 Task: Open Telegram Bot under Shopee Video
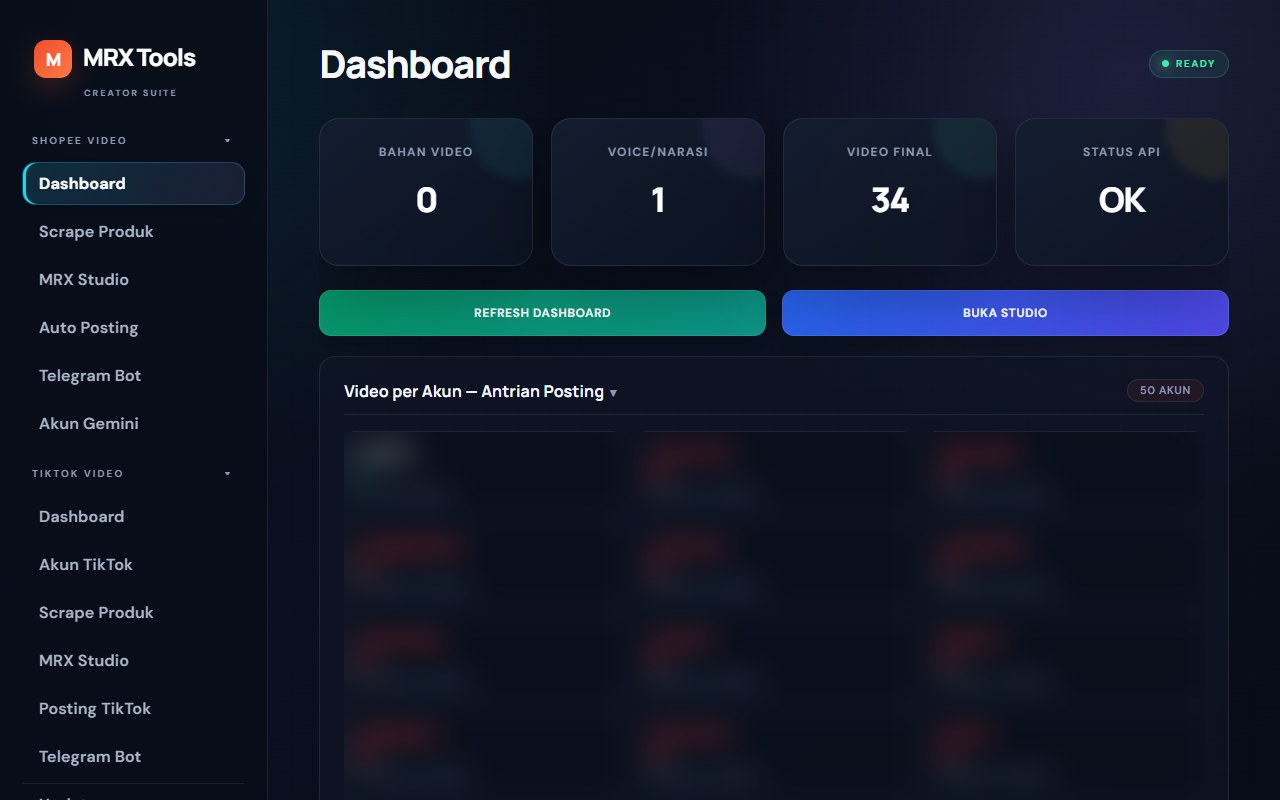click(x=134, y=375)
